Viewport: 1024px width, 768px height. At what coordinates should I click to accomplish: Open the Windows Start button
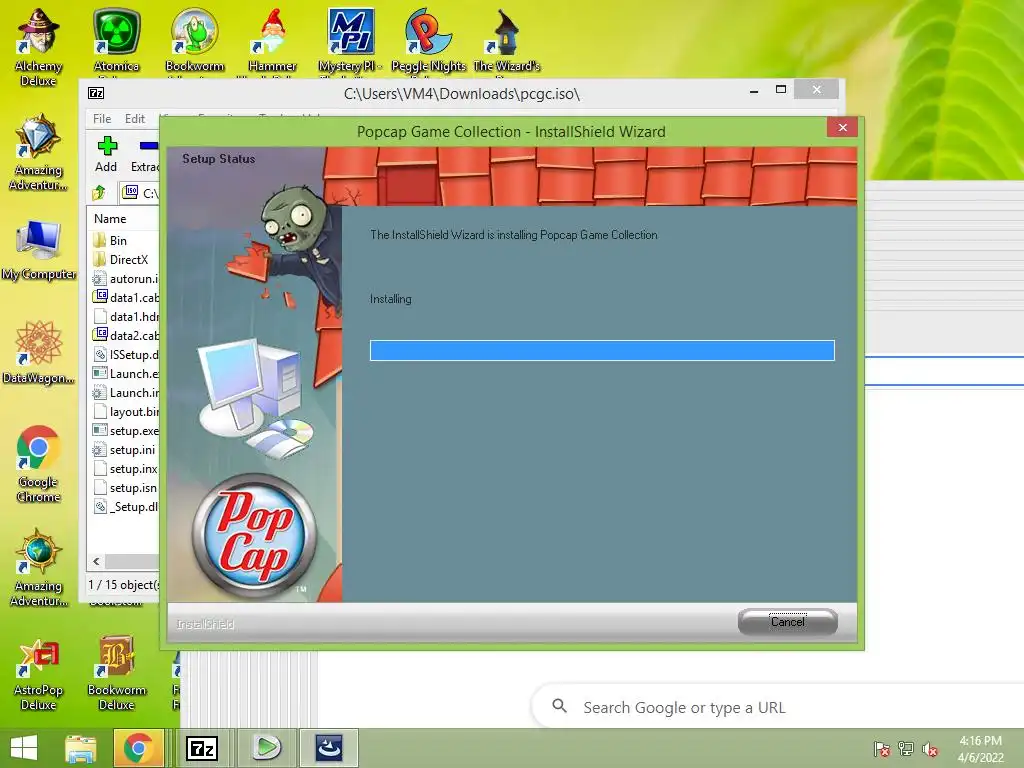[x=24, y=748]
